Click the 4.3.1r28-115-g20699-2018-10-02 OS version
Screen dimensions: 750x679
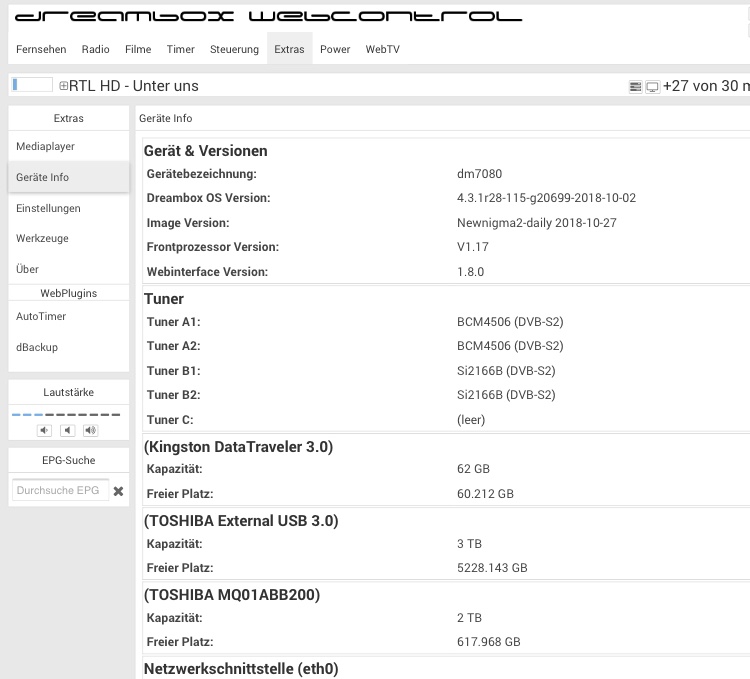click(x=546, y=198)
